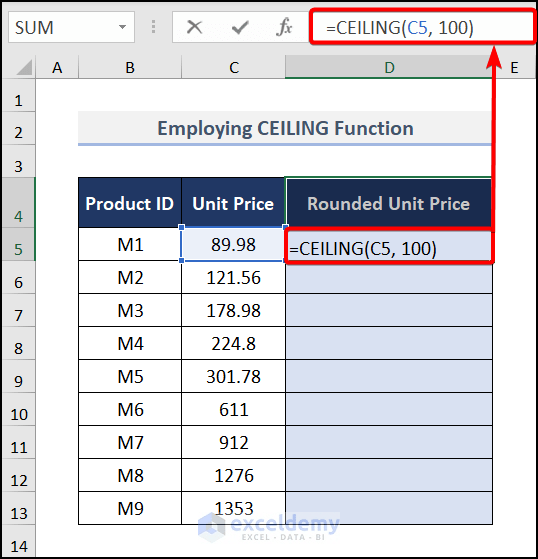This screenshot has width=538, height=559.
Task: Select row 4 header
Action: click(x=19, y=202)
